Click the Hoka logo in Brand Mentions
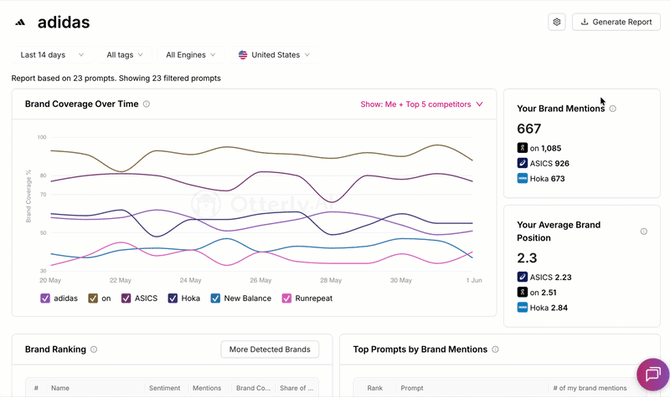This screenshot has height=397, width=670. 522,178
